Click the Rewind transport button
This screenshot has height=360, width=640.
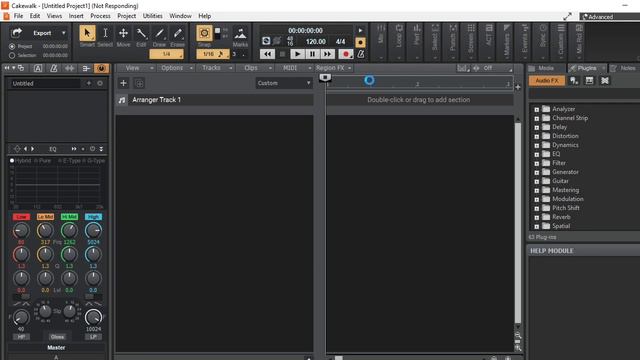[267, 54]
